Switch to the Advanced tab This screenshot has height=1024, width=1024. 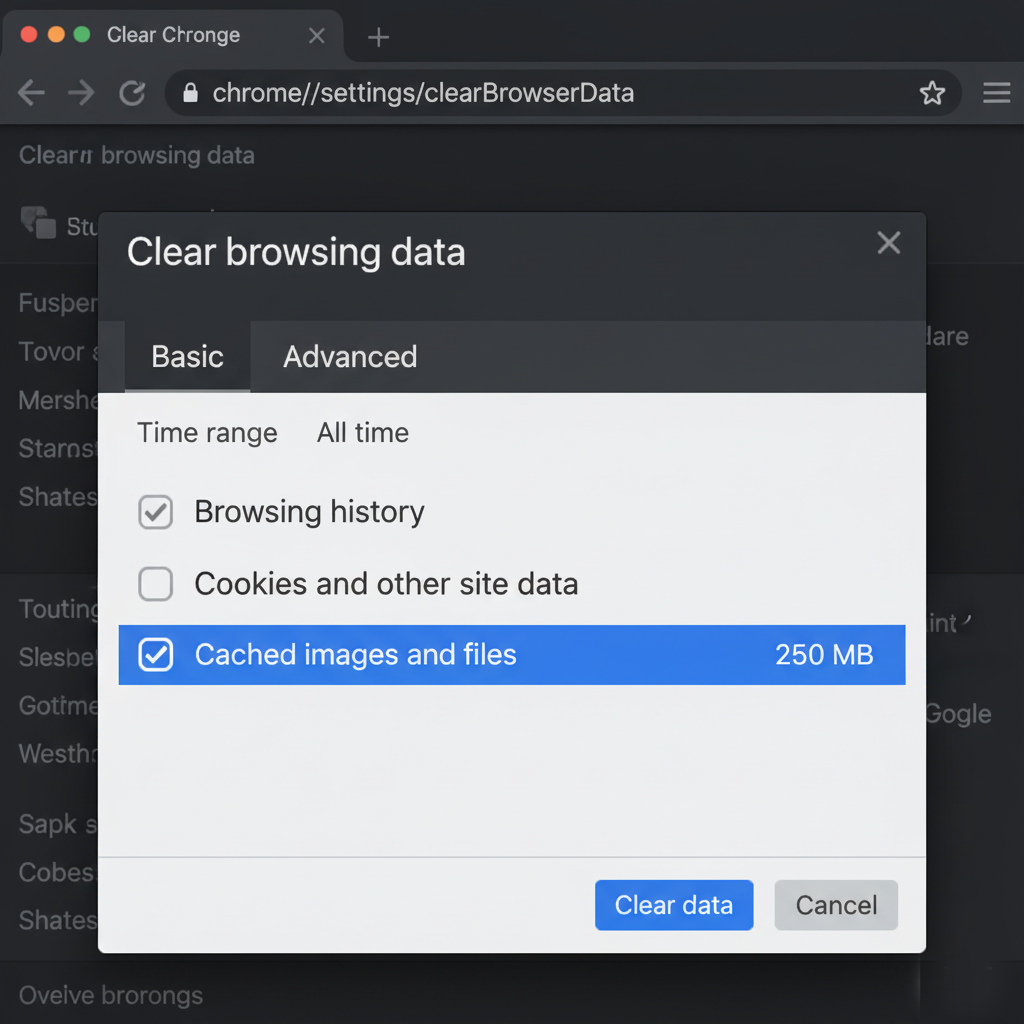coord(350,357)
